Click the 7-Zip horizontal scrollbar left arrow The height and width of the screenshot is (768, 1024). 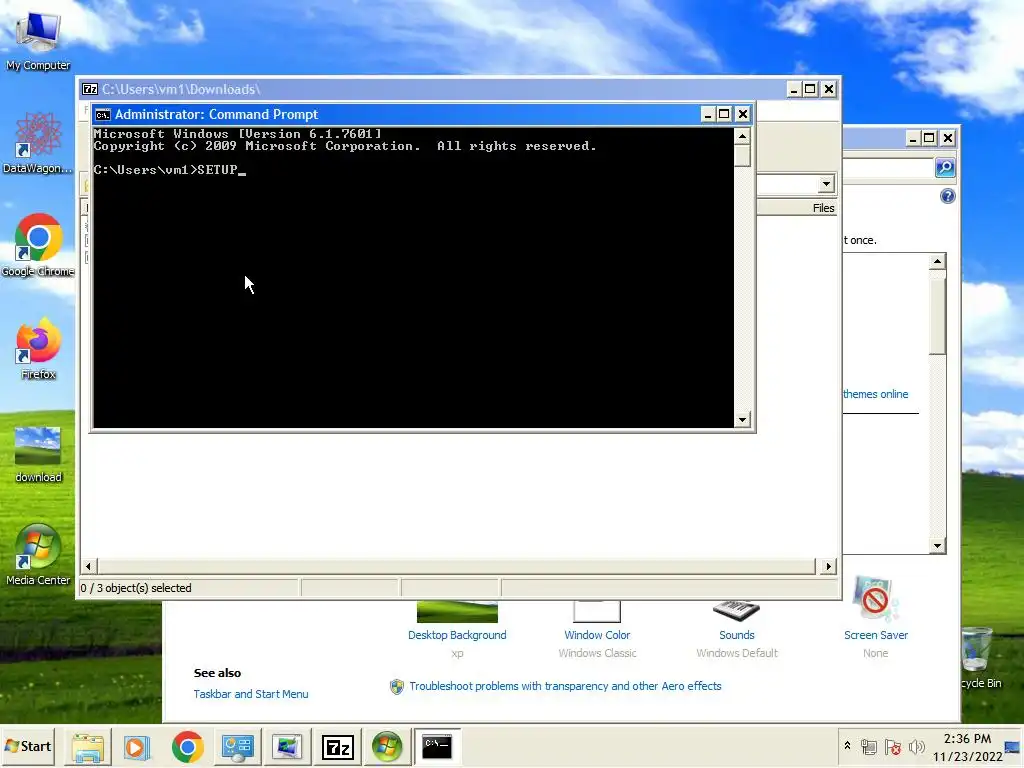88,566
